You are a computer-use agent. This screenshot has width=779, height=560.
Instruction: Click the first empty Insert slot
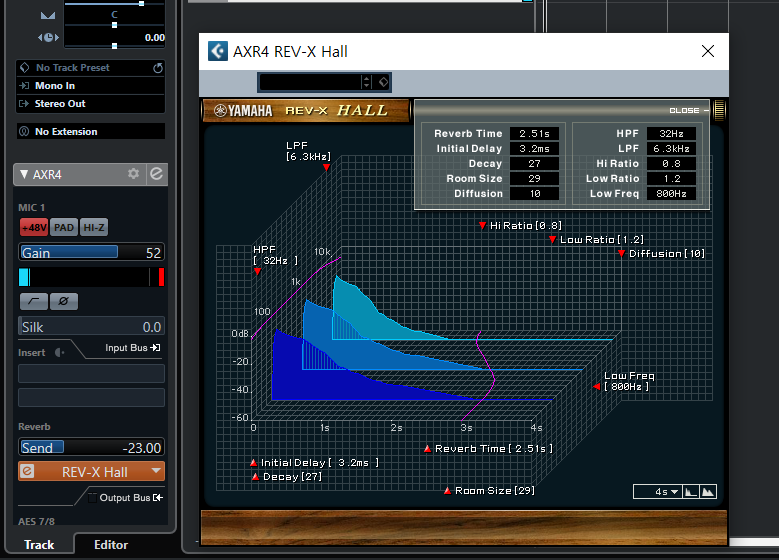tap(91, 373)
